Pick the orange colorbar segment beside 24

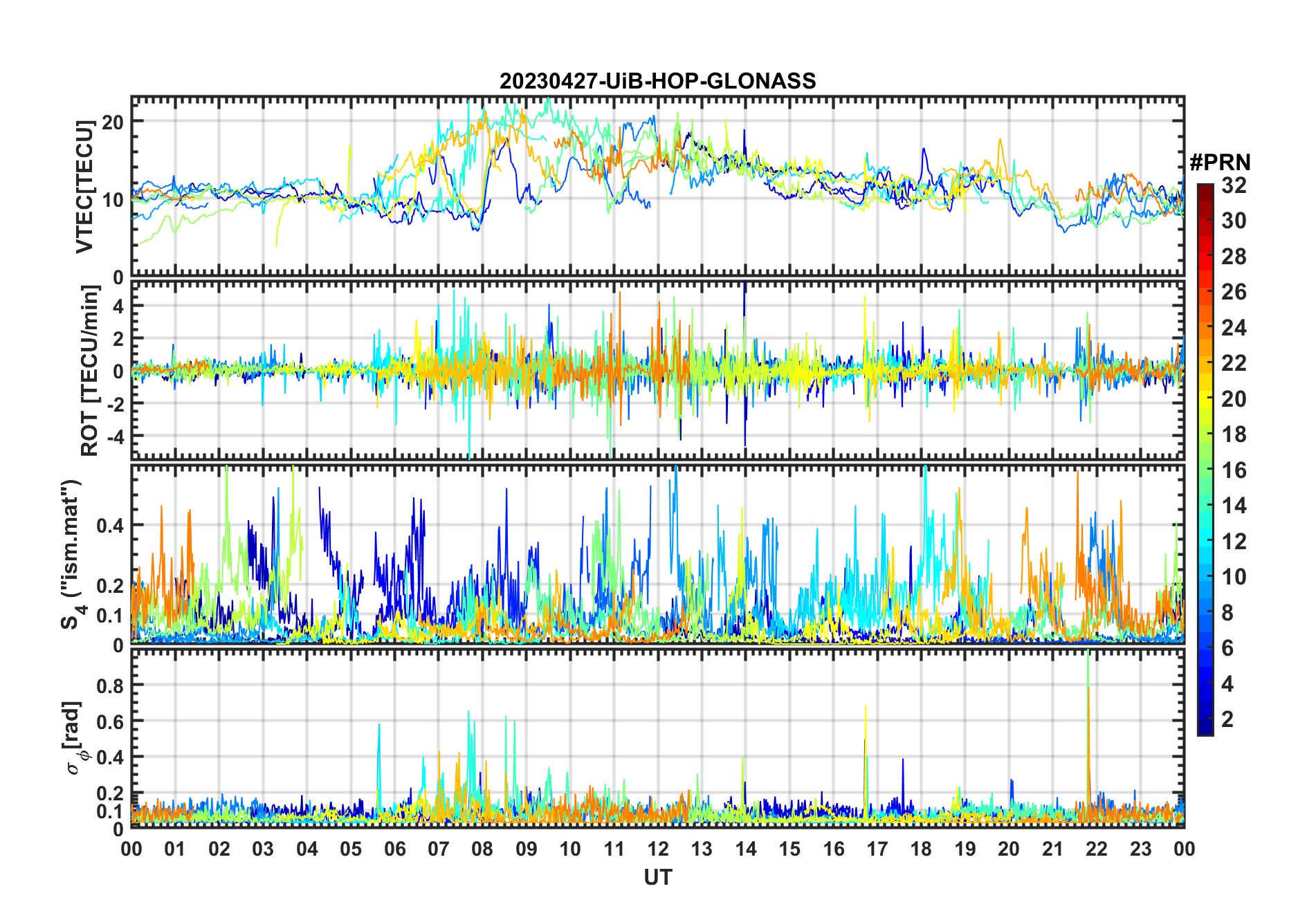[1205, 327]
